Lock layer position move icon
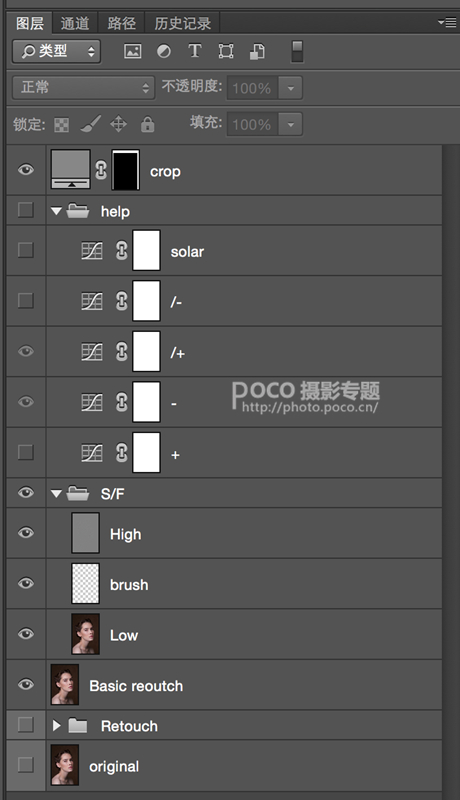 [x=118, y=124]
